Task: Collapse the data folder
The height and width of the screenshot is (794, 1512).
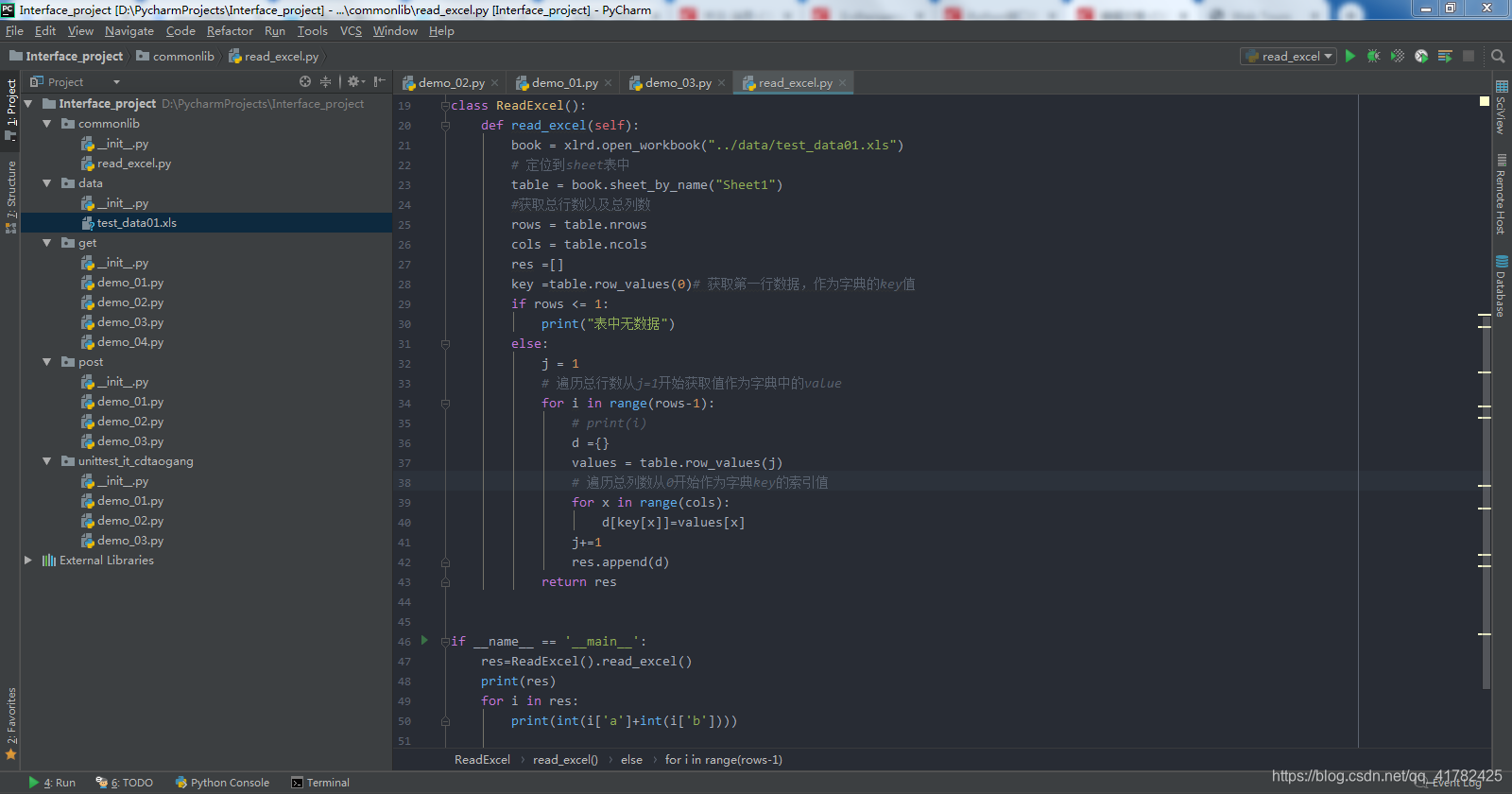Action: coord(47,183)
